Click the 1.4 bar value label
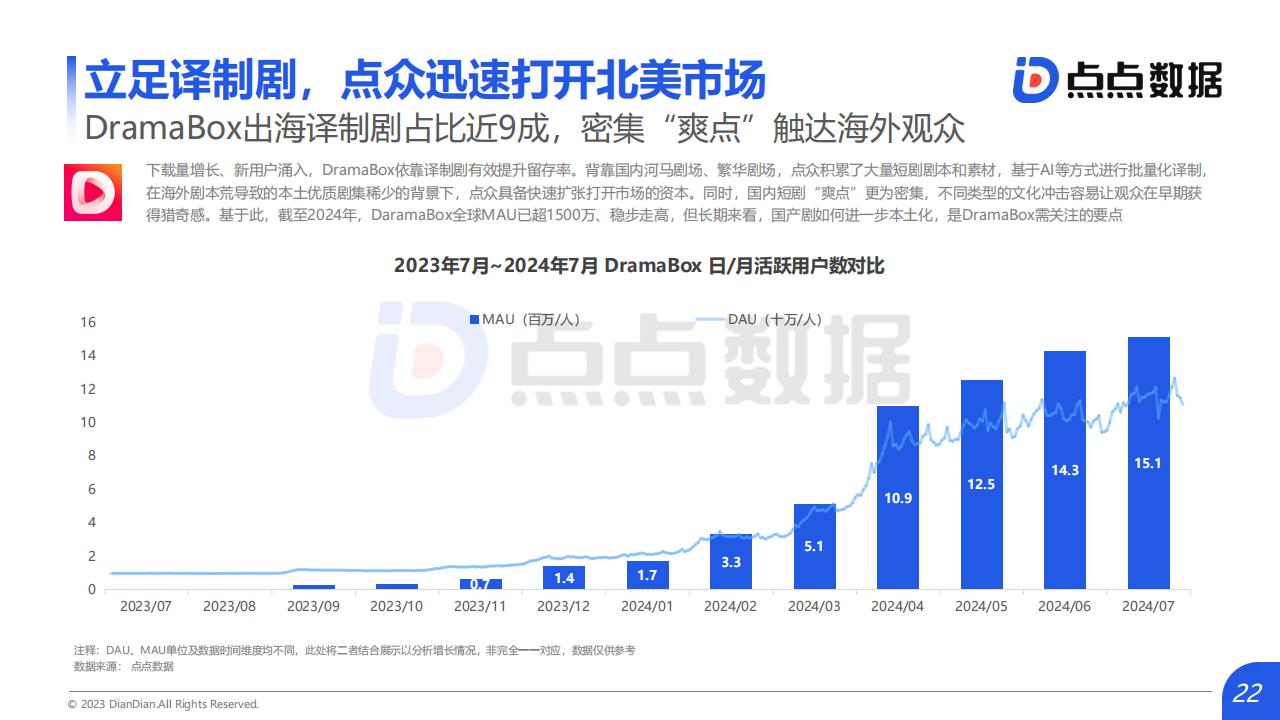The height and width of the screenshot is (720, 1280). click(564, 578)
